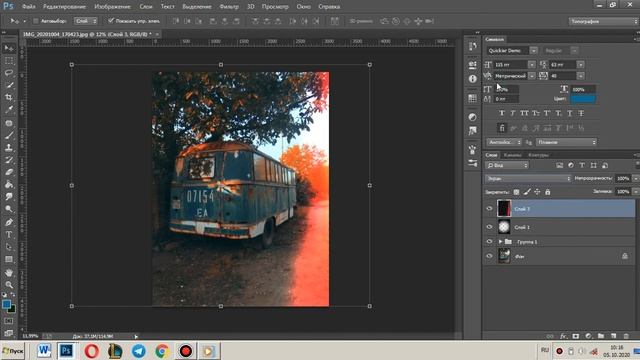Click the Fill 100% field
The image size is (640, 360).
[623, 191]
